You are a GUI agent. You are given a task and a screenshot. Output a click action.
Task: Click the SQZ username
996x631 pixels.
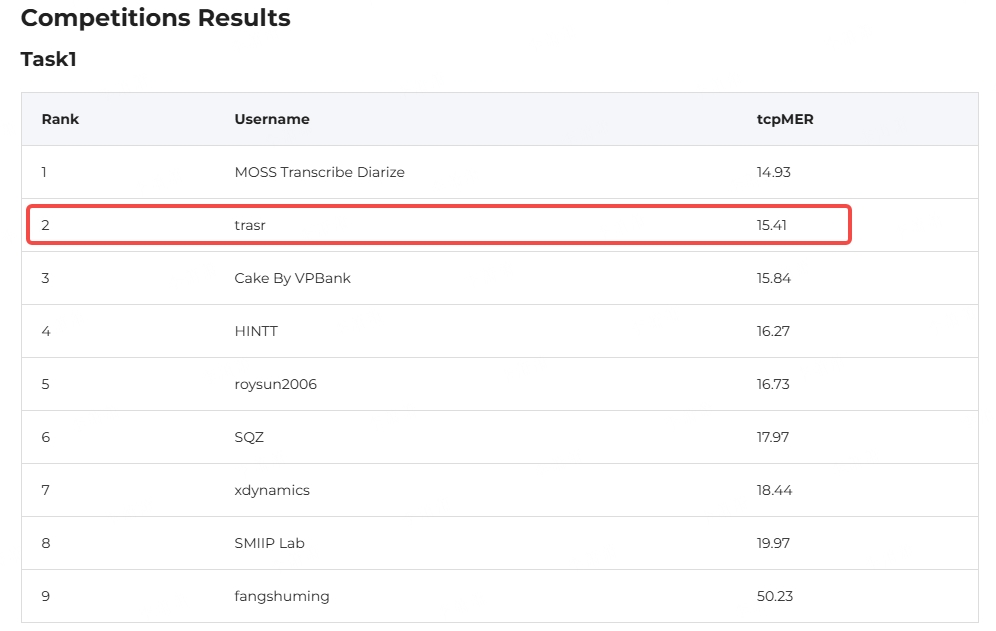point(249,437)
